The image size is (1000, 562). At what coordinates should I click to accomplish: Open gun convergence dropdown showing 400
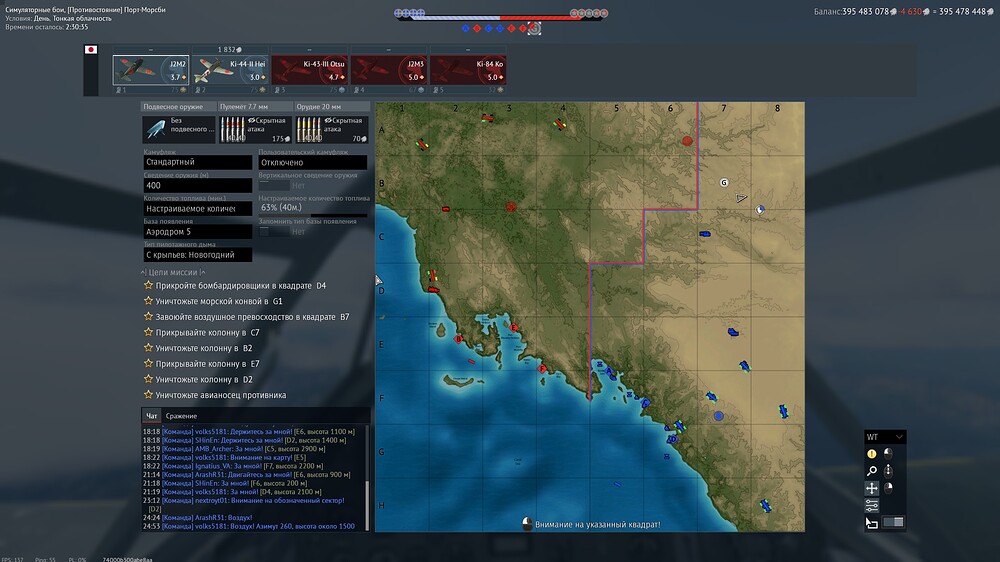[198, 185]
